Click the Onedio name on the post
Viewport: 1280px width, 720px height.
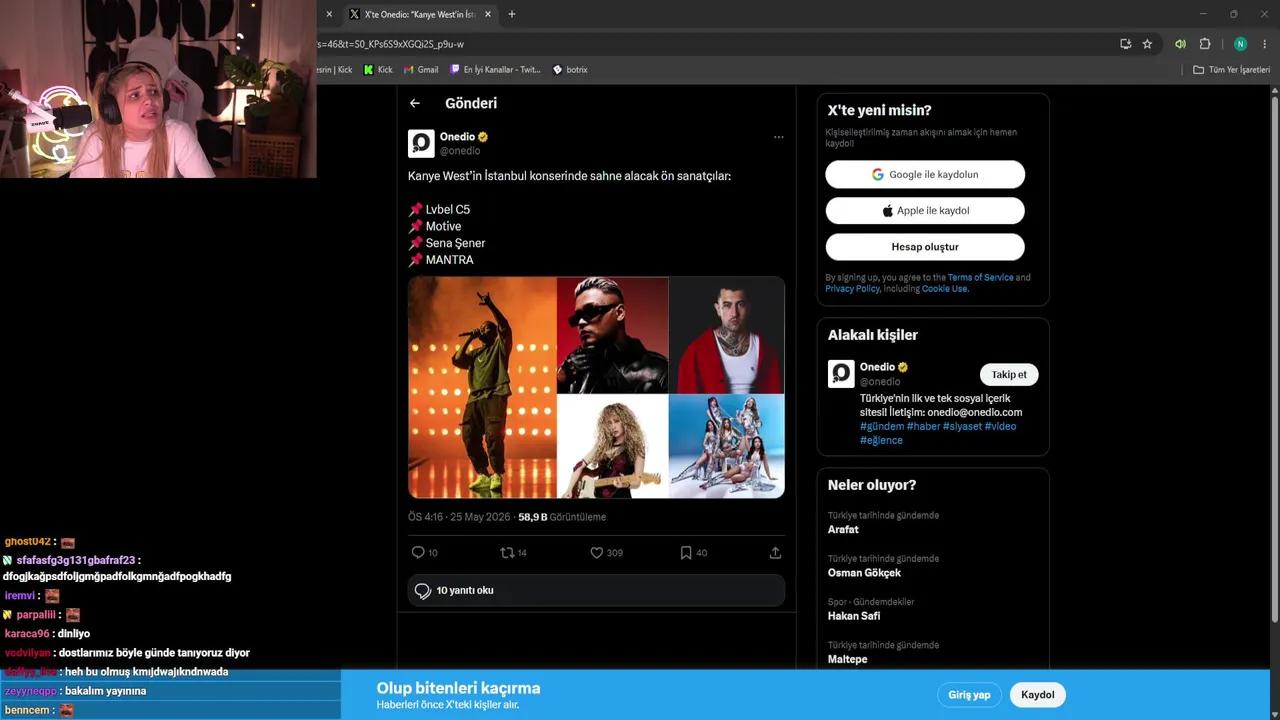point(457,137)
